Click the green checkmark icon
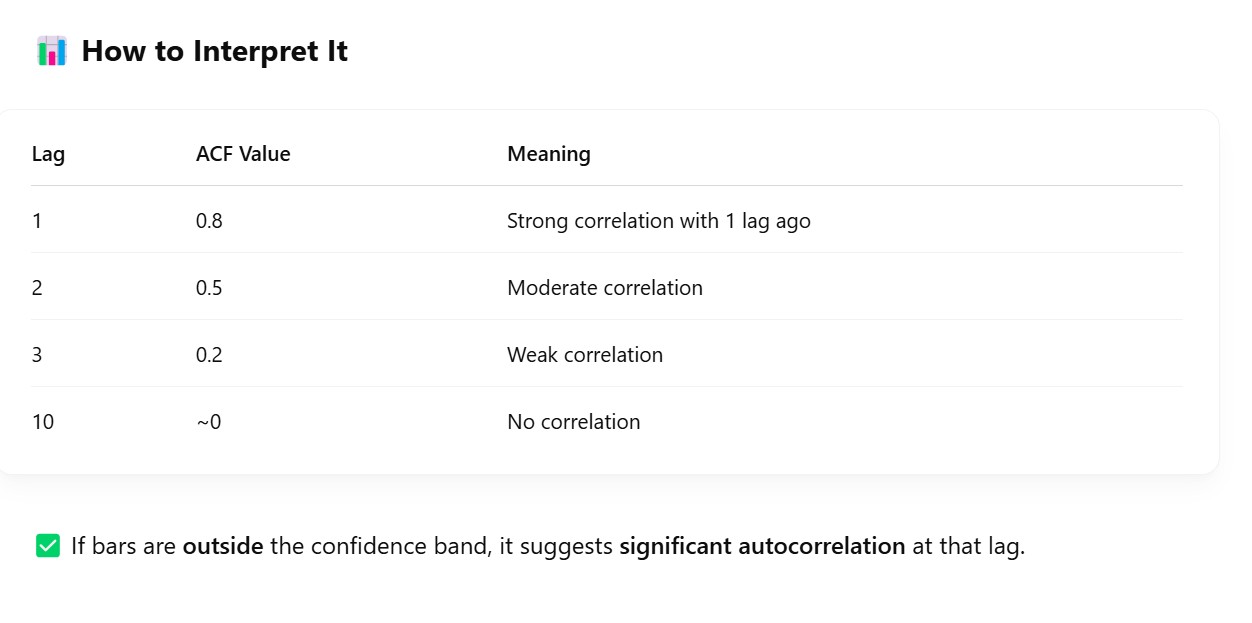Viewport: 1252px width, 623px height. pyautogui.click(x=48, y=546)
